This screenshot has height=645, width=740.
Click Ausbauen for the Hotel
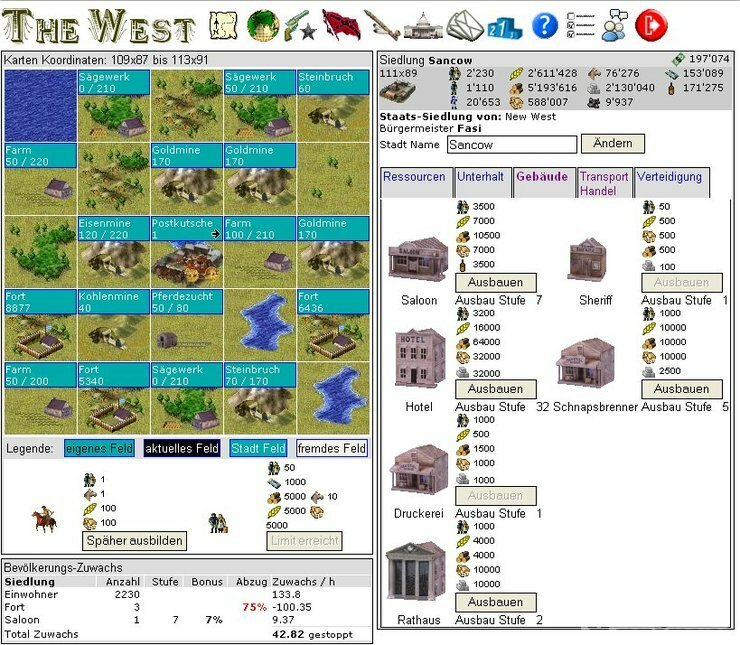496,389
